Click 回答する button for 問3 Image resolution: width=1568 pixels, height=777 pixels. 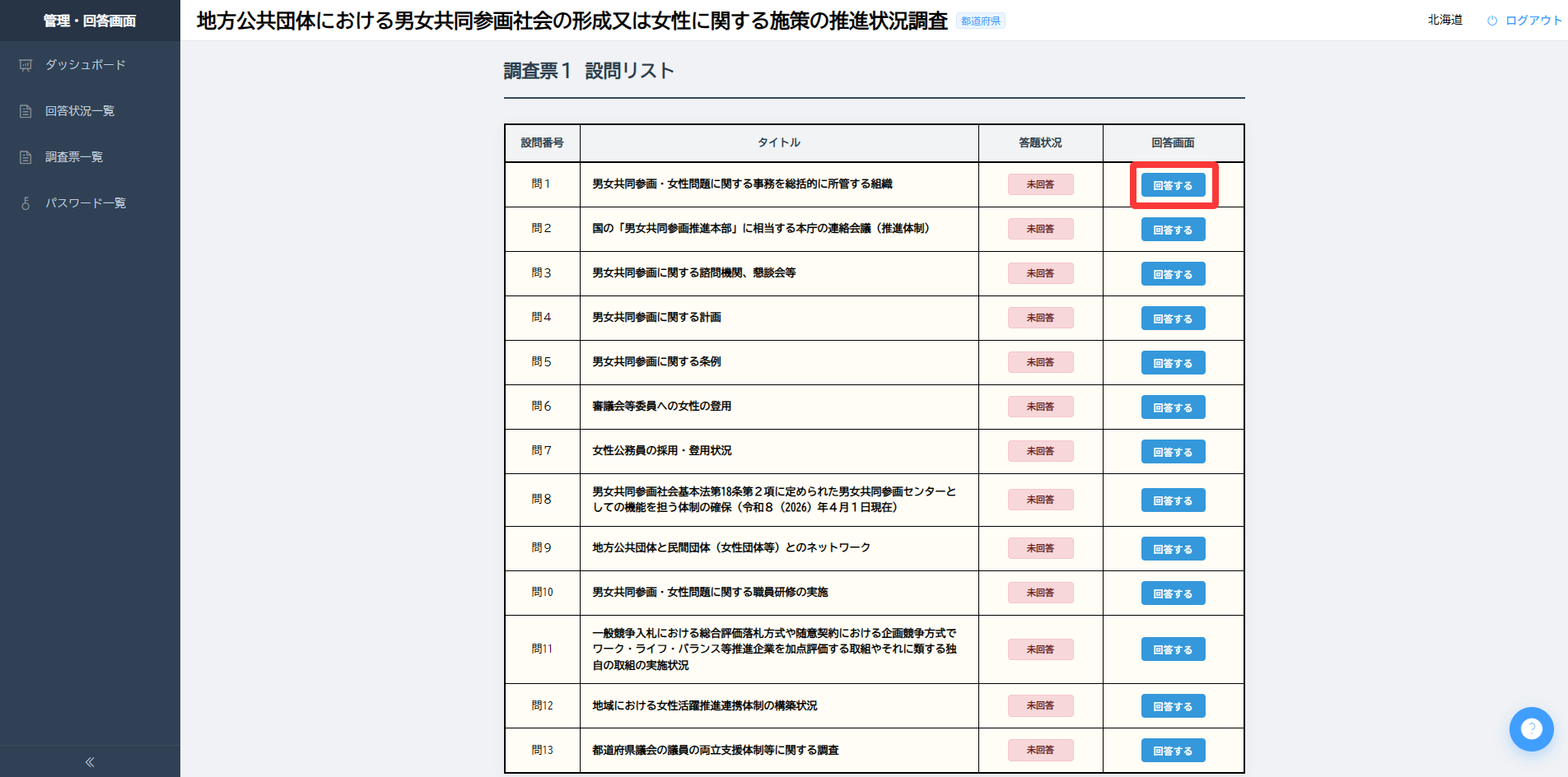point(1173,274)
